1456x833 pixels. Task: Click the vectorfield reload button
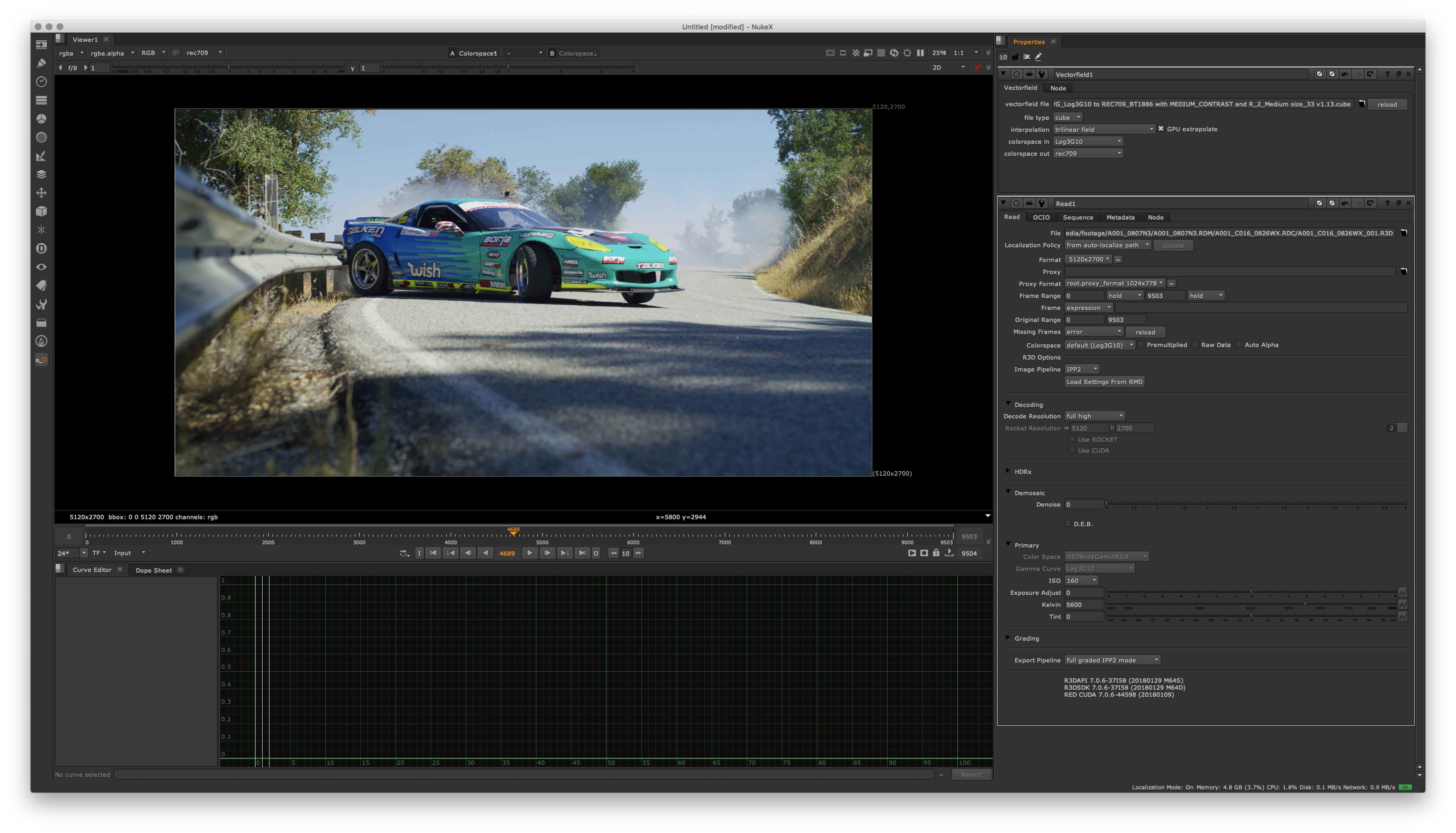[x=1387, y=104]
